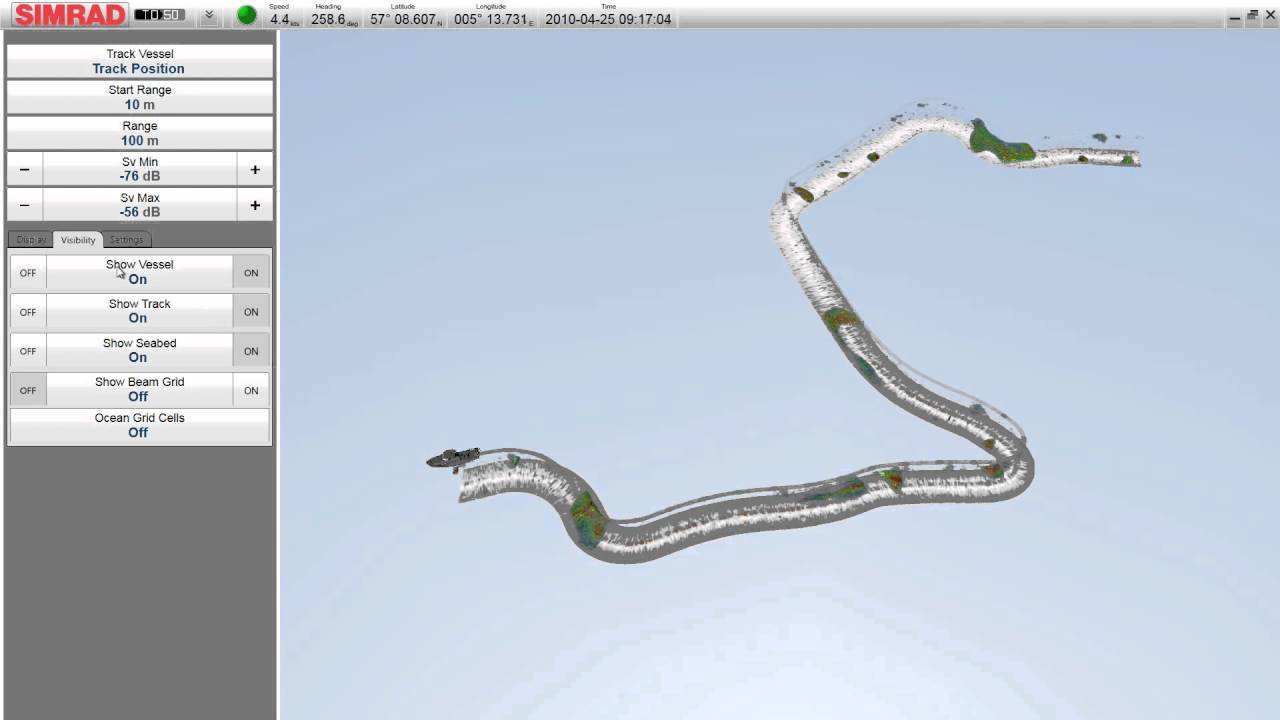Viewport: 1280px width, 720px height.
Task: Click the green status indicator light
Action: [x=247, y=16]
